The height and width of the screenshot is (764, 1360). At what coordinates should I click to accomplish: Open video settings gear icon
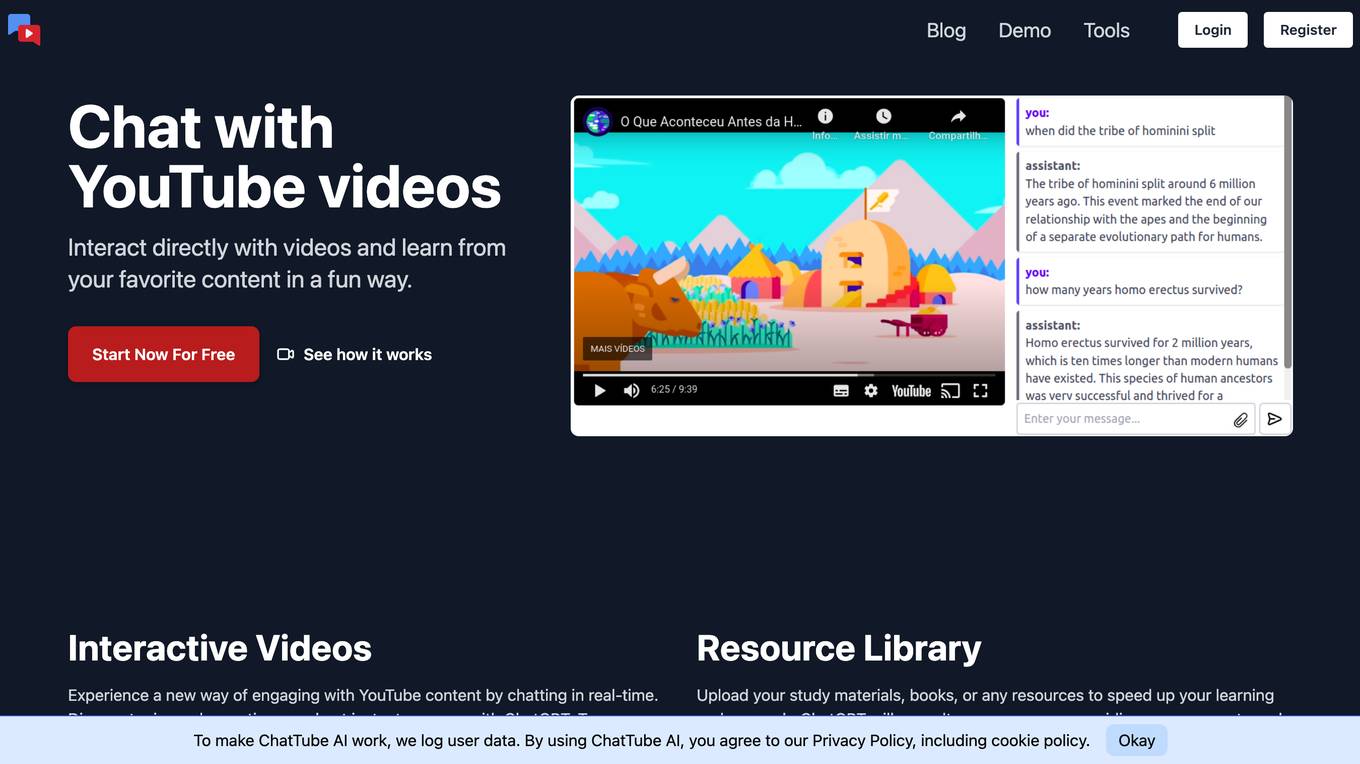point(871,391)
